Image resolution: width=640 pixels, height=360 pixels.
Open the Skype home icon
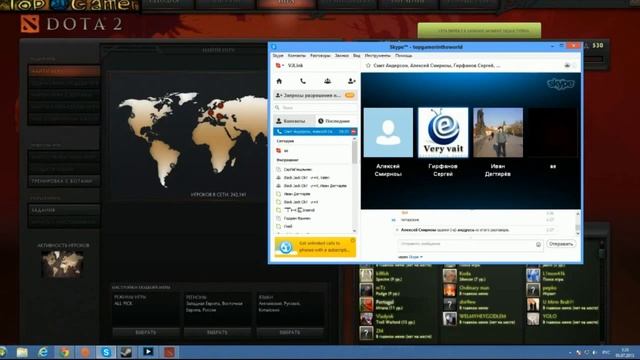[279, 81]
